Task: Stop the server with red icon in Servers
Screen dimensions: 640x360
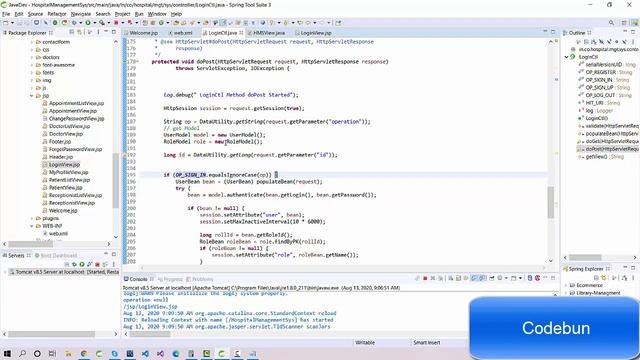Action: [x=97, y=264]
